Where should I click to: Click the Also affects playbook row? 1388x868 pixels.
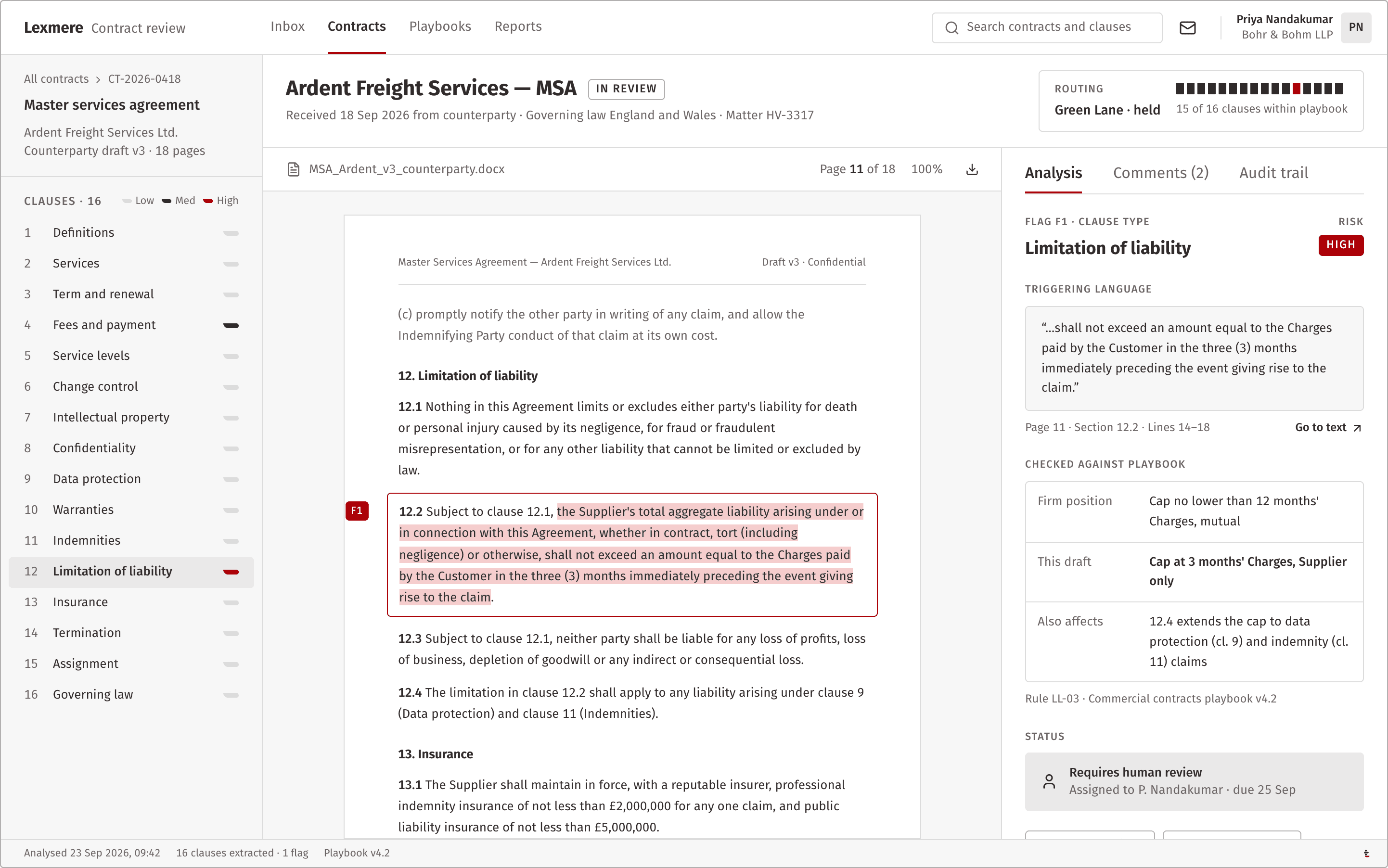(x=1194, y=642)
